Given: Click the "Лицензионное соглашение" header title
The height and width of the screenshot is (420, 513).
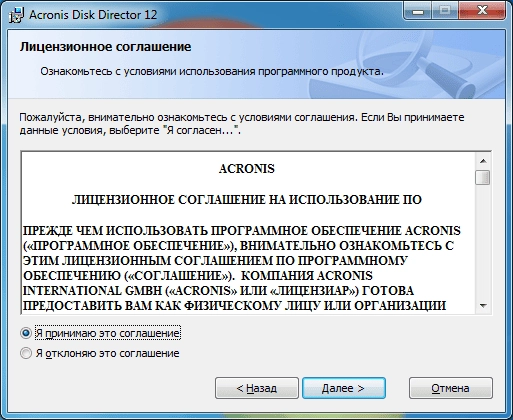Looking at the screenshot, I should (105, 47).
